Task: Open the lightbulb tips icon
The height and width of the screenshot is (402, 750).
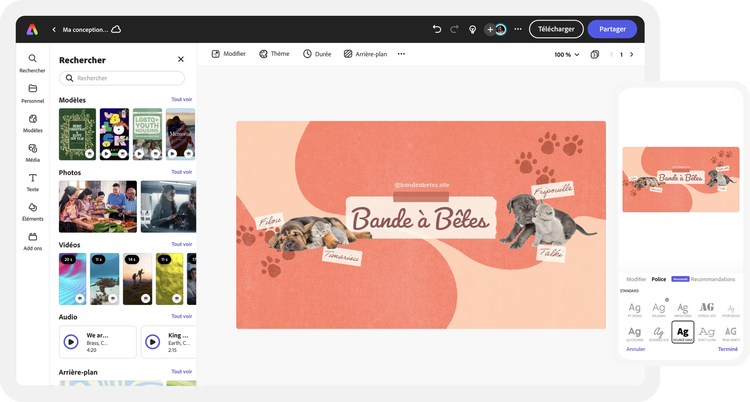Action: tap(472, 29)
